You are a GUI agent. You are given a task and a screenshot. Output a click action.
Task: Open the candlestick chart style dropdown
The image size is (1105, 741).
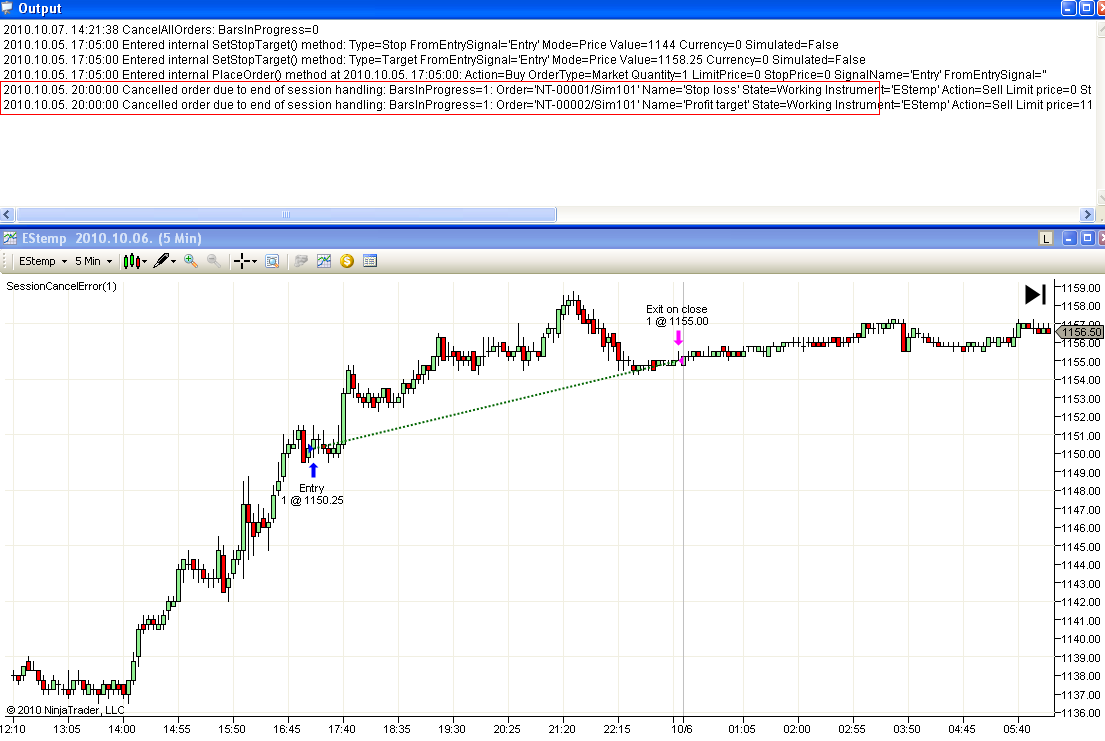pos(135,262)
